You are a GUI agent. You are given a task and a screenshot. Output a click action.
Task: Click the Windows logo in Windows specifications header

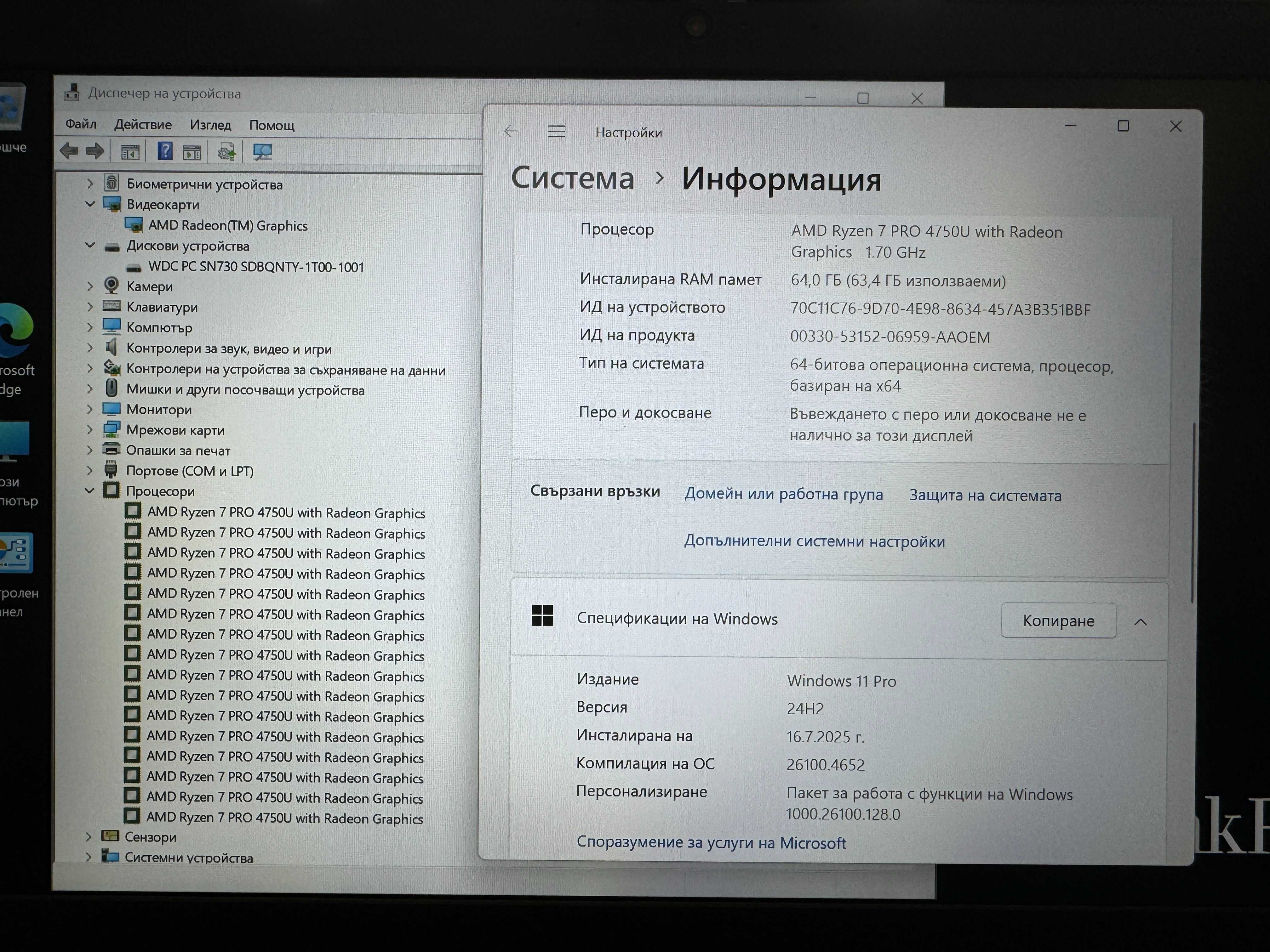542,616
